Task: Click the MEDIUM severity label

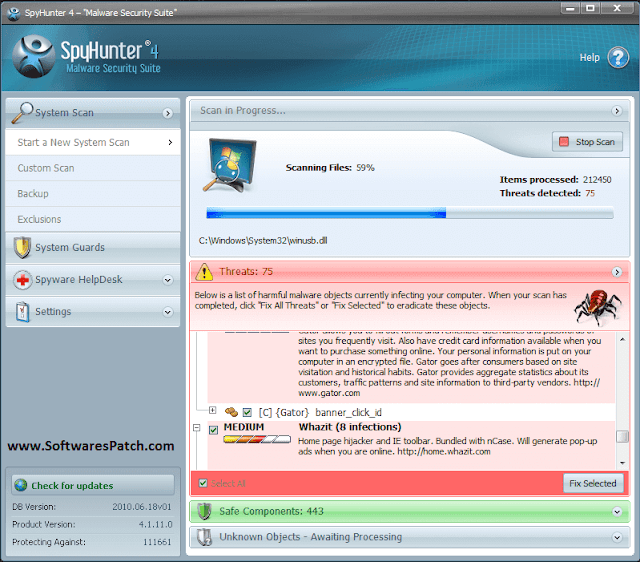Action: point(244,427)
